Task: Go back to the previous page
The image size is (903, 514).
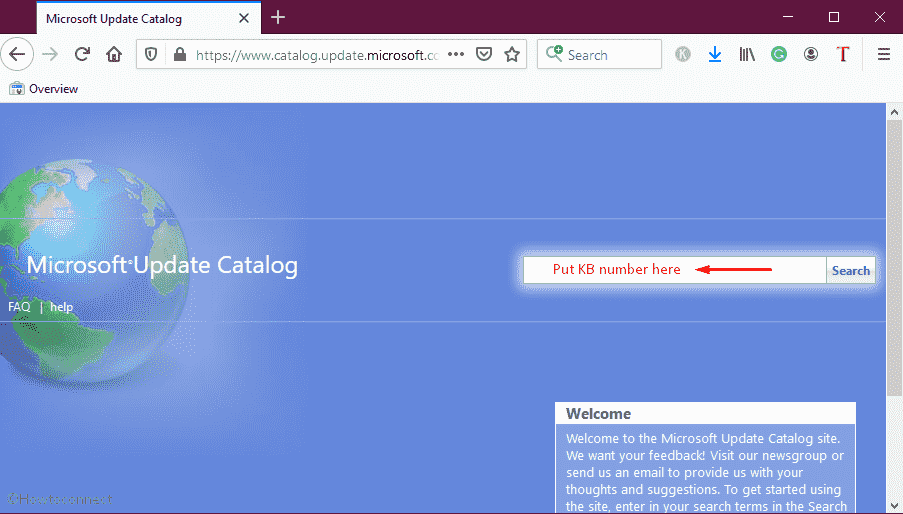Action: coord(17,55)
